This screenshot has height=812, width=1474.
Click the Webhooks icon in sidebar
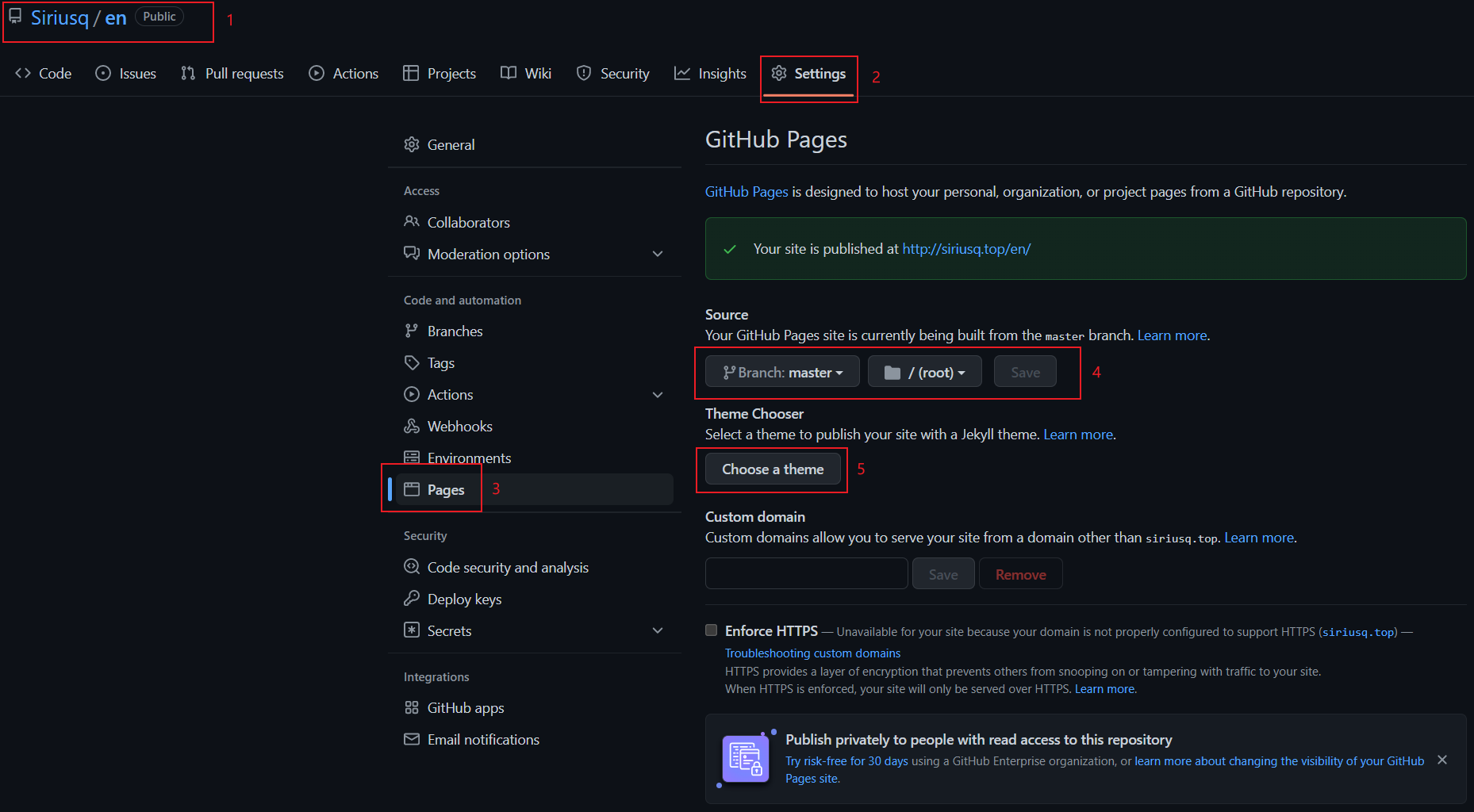click(411, 427)
